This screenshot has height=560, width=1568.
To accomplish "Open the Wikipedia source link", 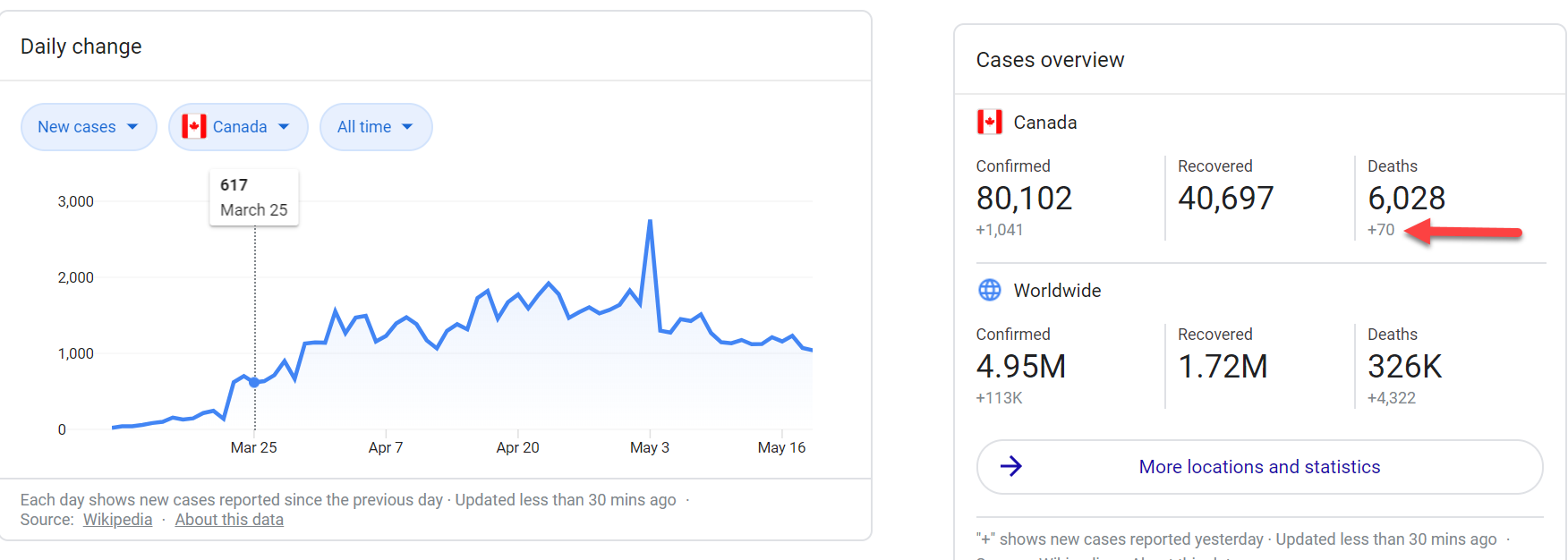I will (x=117, y=520).
